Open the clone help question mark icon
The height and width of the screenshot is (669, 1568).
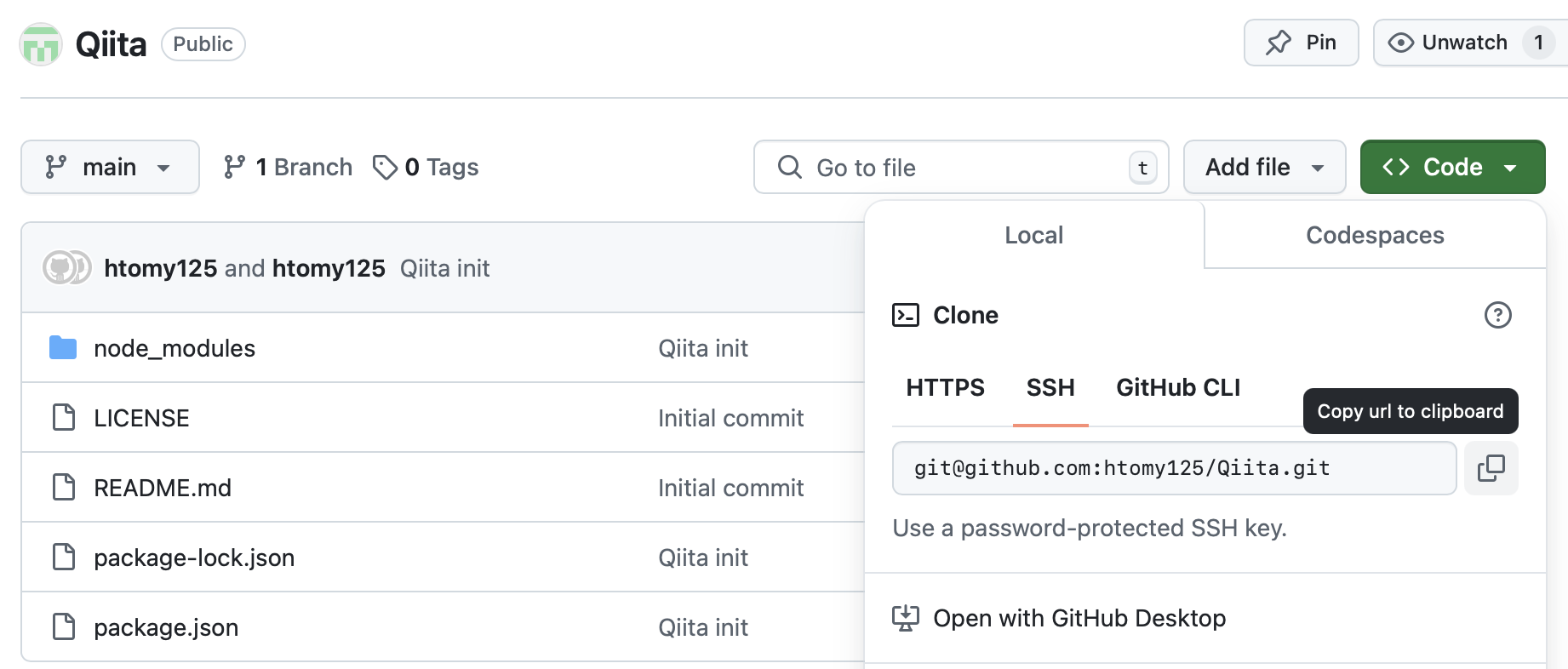1497,315
